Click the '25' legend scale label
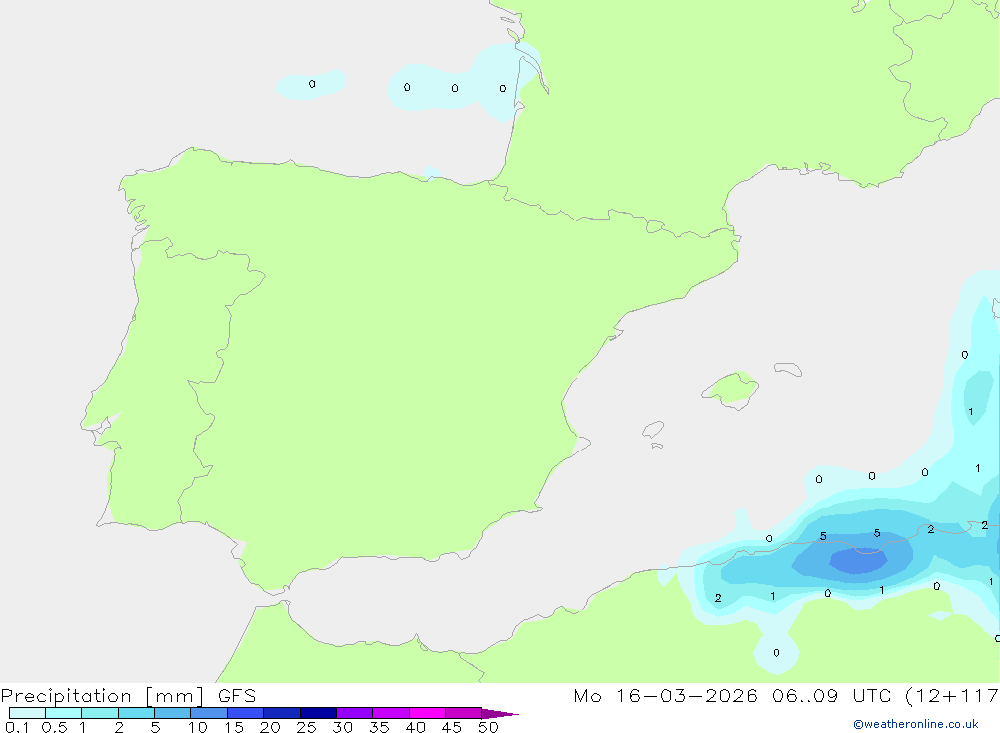 [x=307, y=727]
